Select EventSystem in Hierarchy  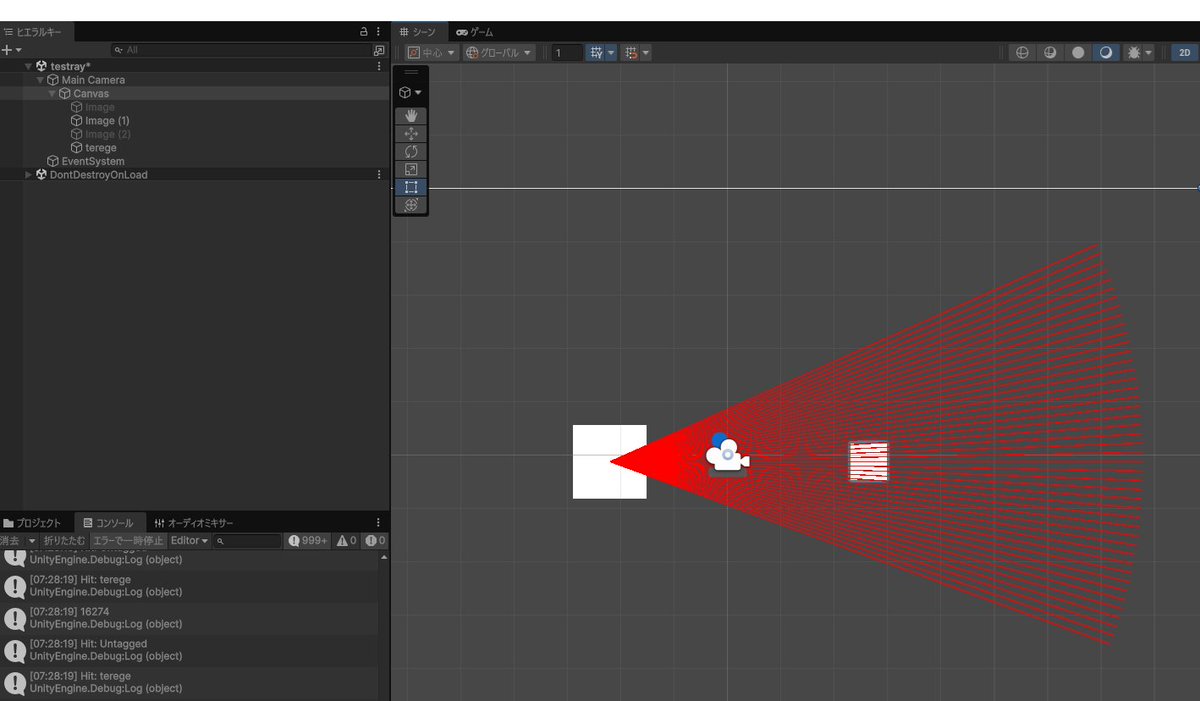pyautogui.click(x=93, y=161)
